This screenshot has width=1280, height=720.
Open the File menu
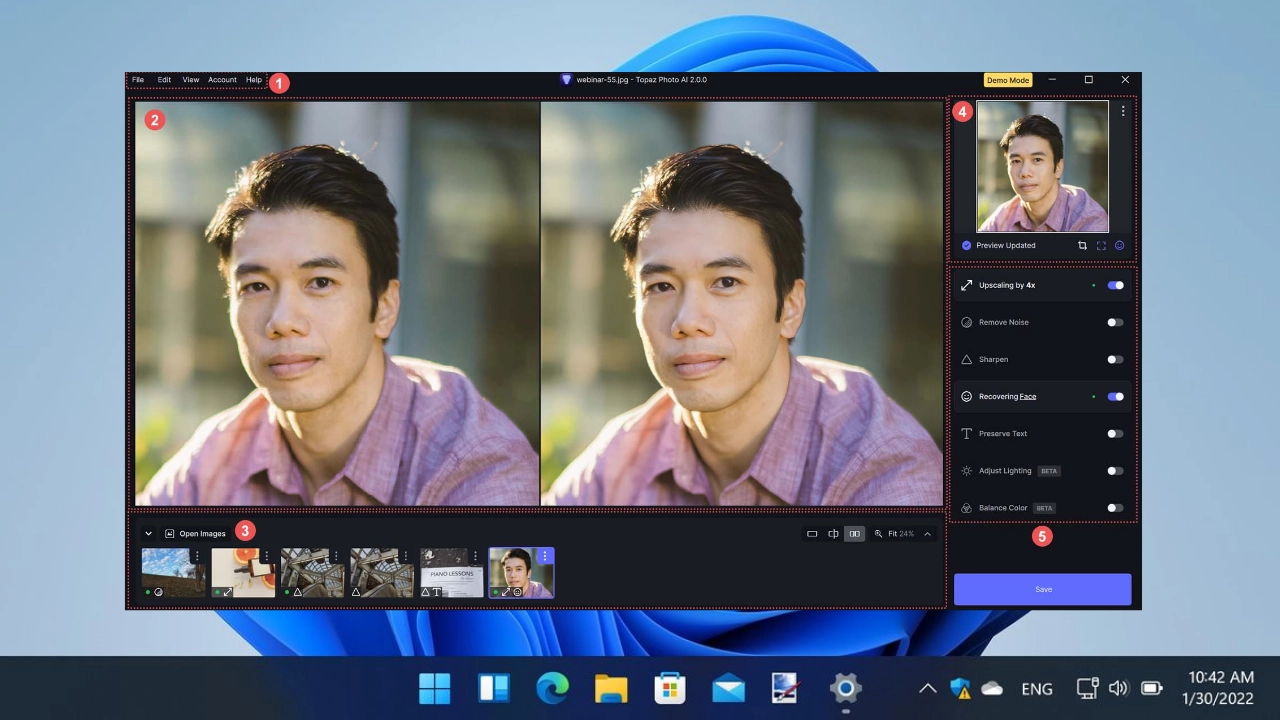(x=138, y=80)
